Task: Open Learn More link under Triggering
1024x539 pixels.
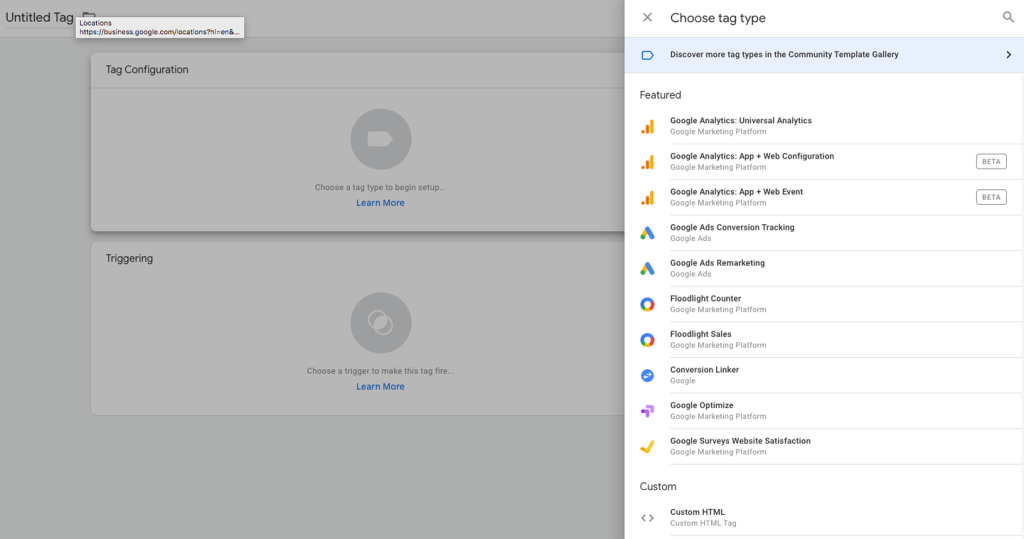Action: 380,386
